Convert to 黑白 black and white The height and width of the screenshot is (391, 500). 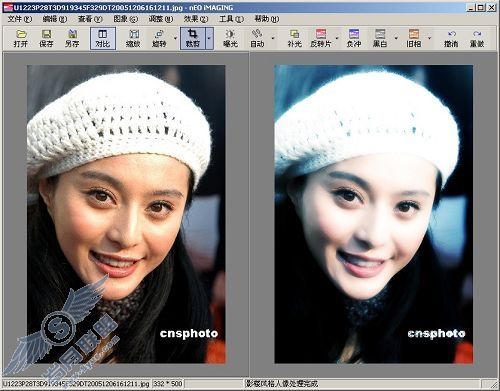[x=380, y=38]
